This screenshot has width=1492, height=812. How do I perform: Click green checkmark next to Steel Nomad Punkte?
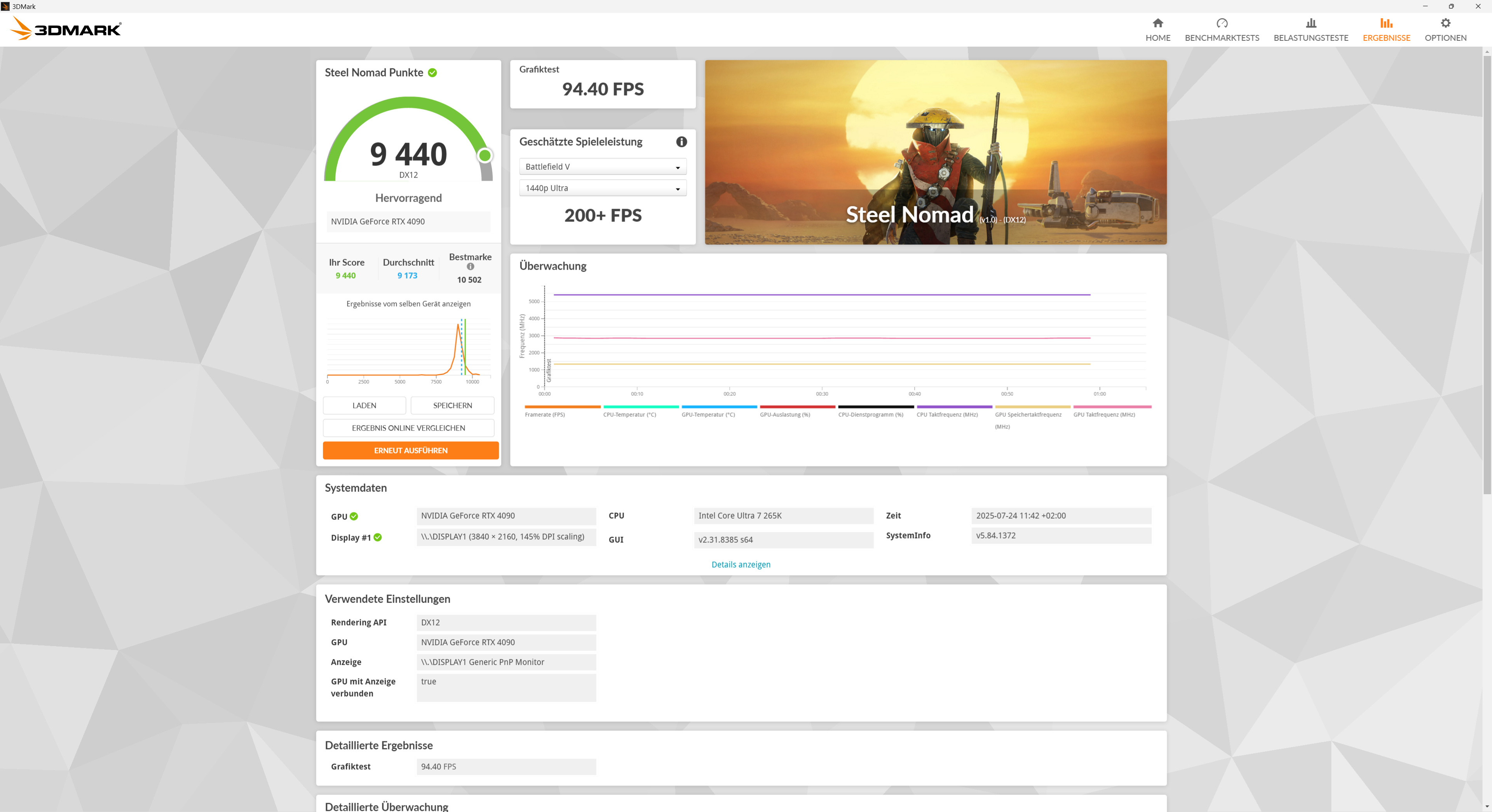(x=432, y=73)
